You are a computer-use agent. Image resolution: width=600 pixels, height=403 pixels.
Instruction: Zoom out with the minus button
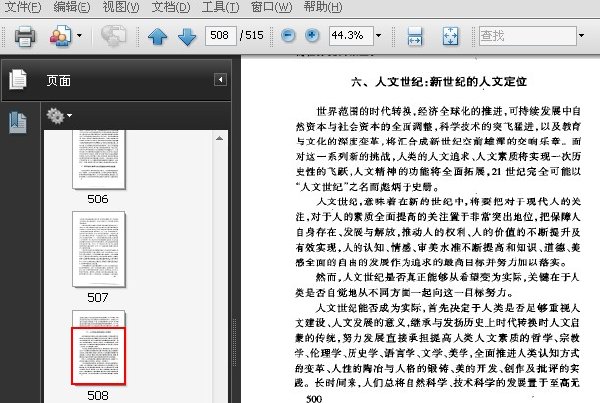pos(288,36)
